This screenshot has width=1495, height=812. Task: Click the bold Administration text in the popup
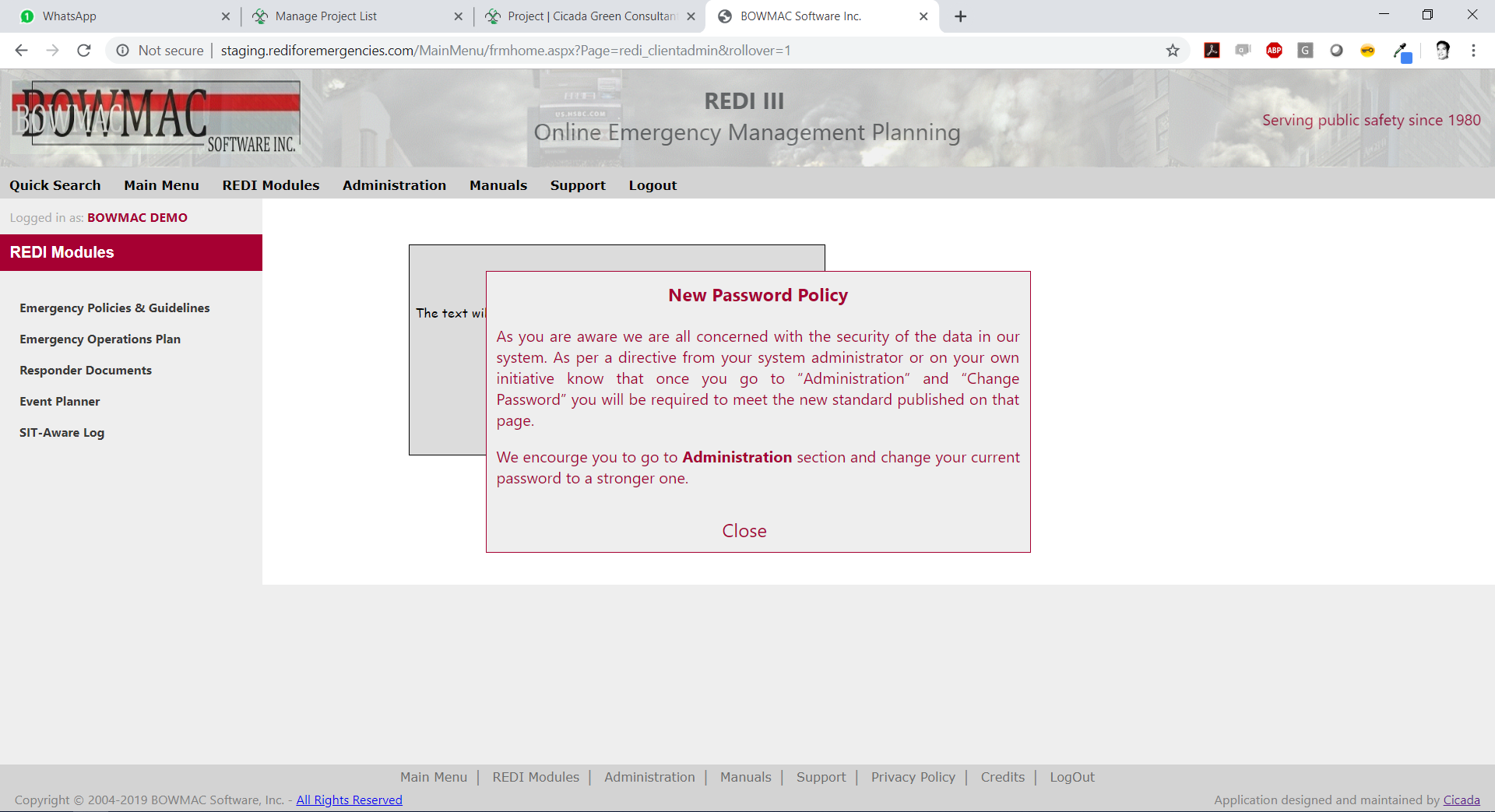[x=737, y=458]
